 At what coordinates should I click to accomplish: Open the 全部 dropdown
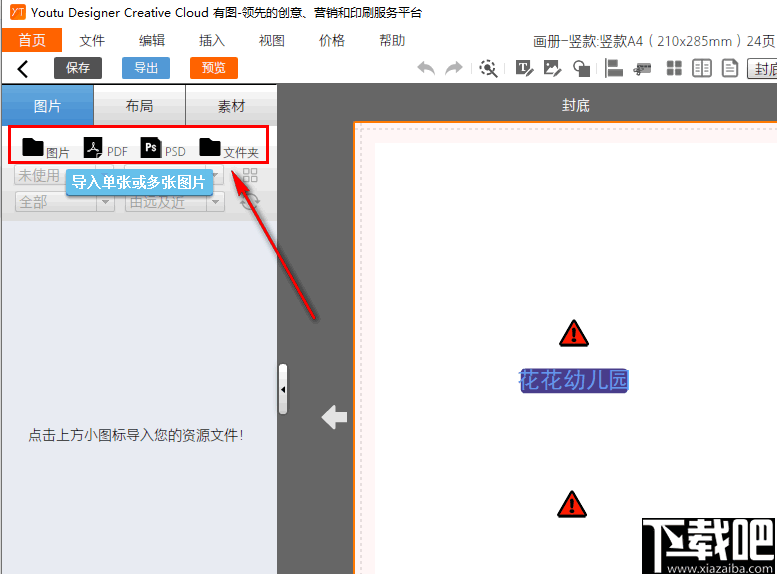64,202
